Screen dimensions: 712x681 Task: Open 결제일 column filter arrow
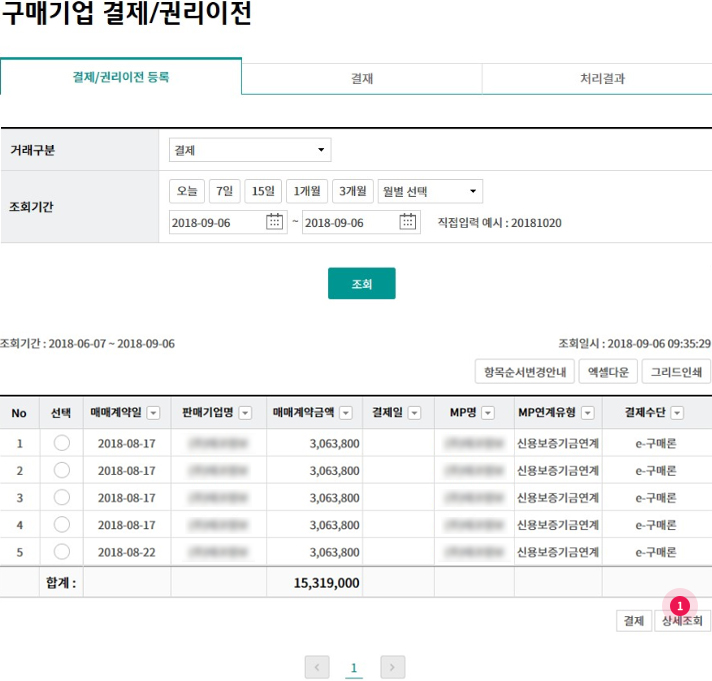click(414, 413)
